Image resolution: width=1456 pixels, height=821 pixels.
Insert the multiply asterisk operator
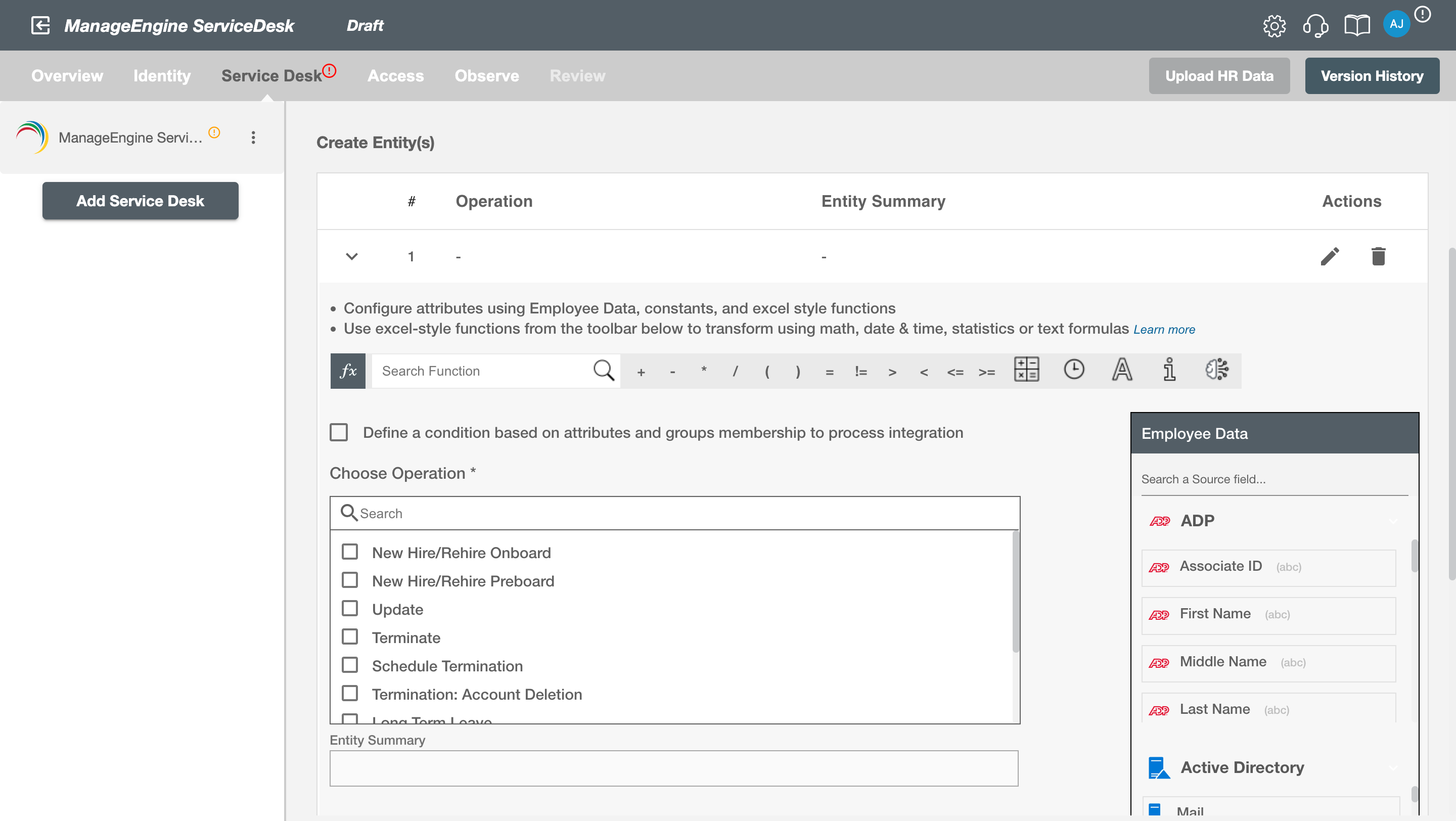click(704, 371)
